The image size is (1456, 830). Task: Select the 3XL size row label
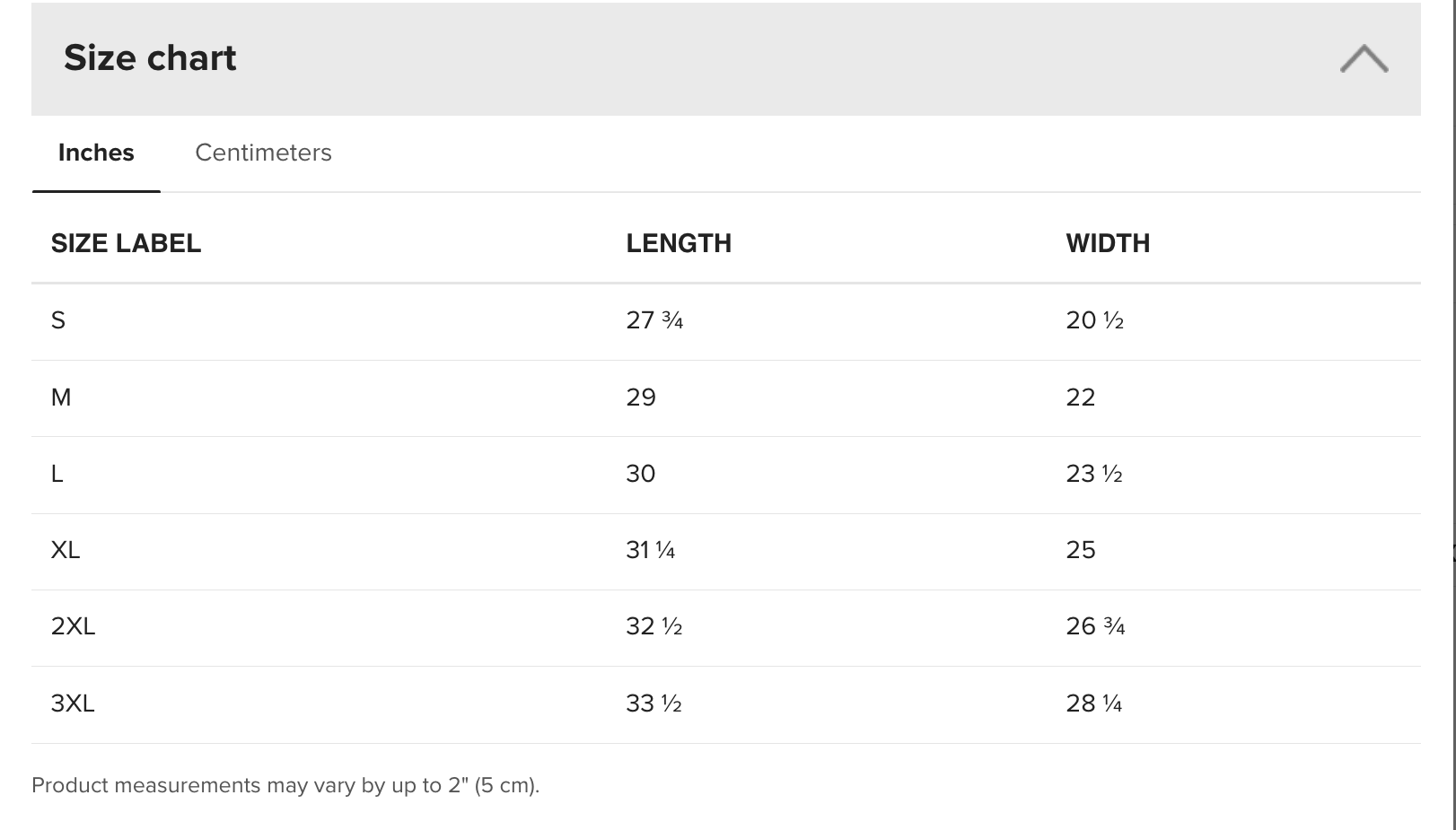tap(73, 703)
